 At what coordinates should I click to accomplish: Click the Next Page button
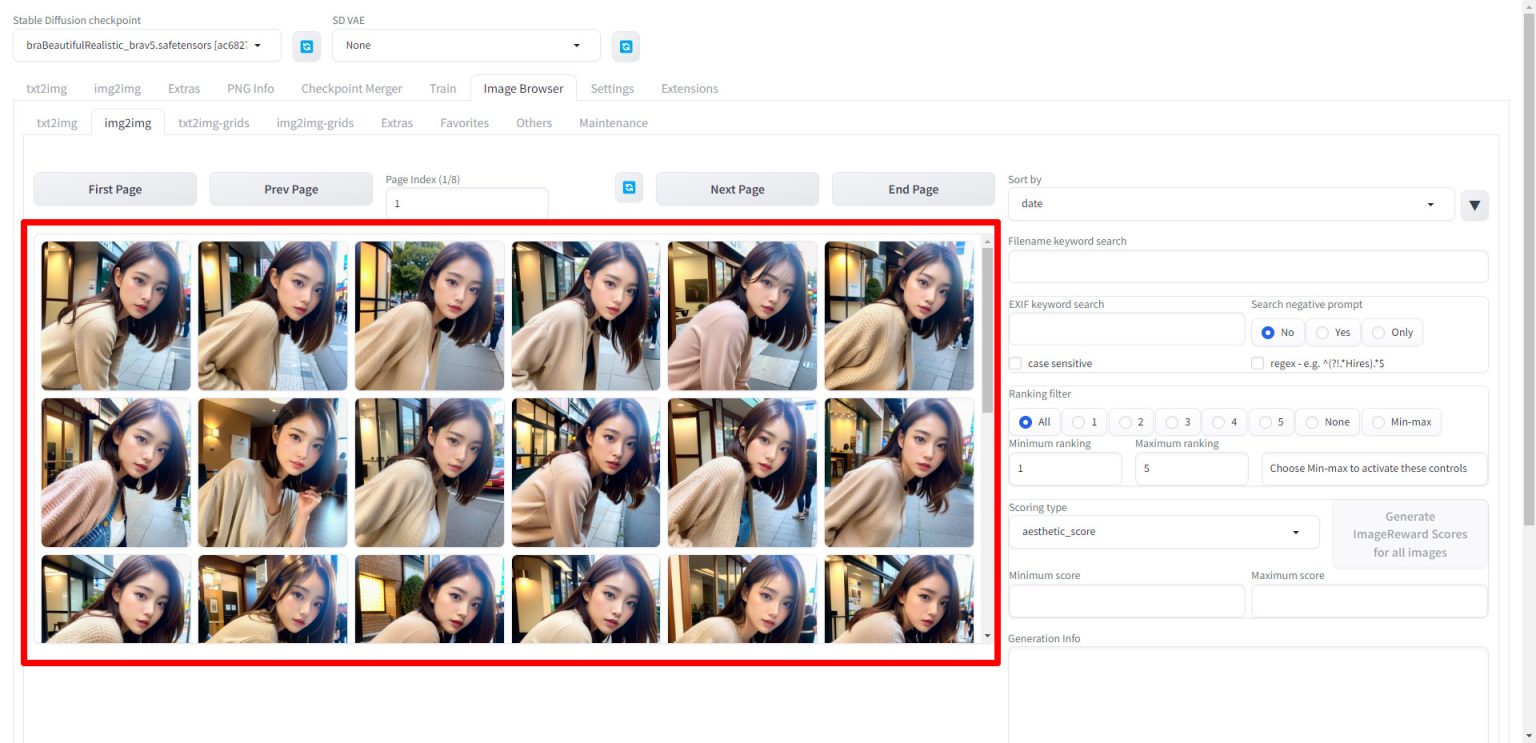tap(736, 188)
